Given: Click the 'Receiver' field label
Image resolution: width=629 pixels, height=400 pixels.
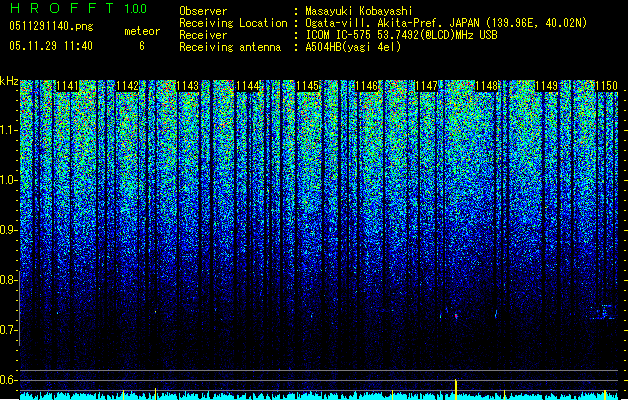Looking at the screenshot, I should [203, 35].
